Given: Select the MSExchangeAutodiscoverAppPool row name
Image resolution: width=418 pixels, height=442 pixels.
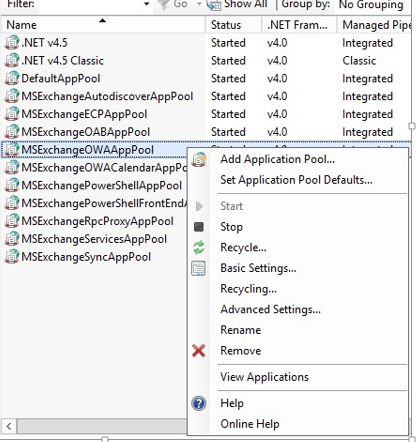Looking at the screenshot, I should tap(107, 96).
